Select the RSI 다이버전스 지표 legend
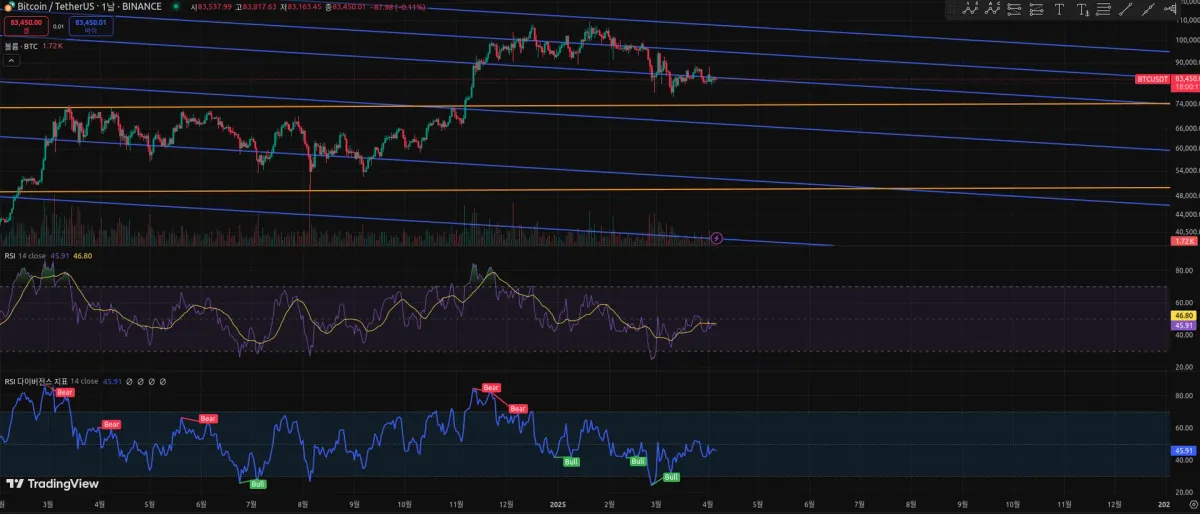This screenshot has height=514, width=1200. click(x=51, y=381)
